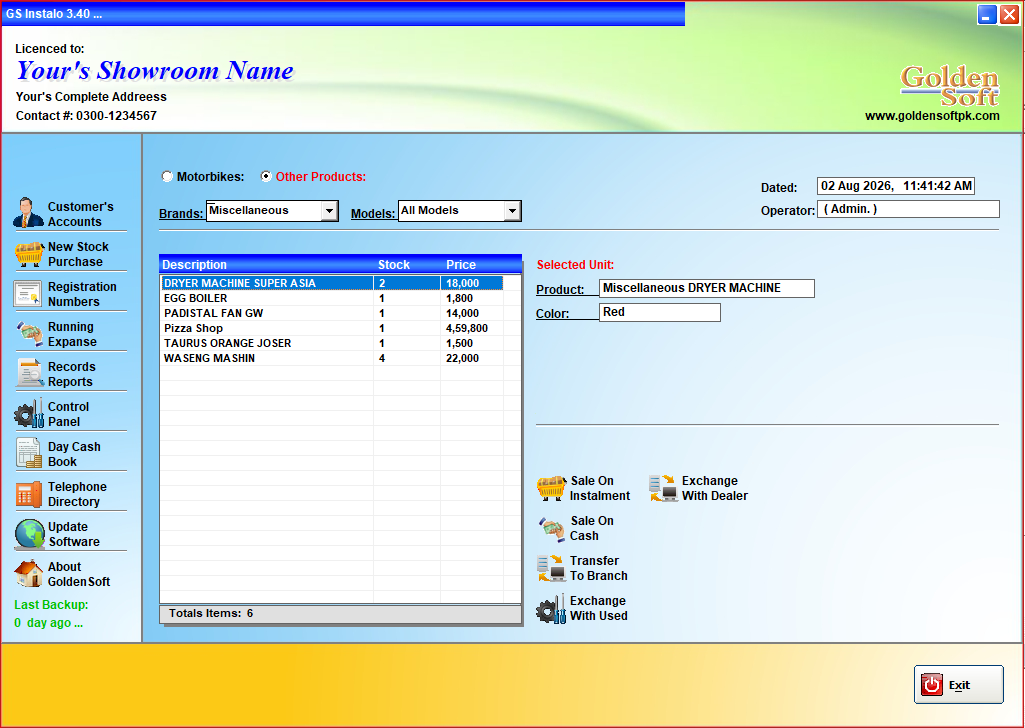Open About GoldenSoft menu label
1025x728 pixels.
(78, 574)
